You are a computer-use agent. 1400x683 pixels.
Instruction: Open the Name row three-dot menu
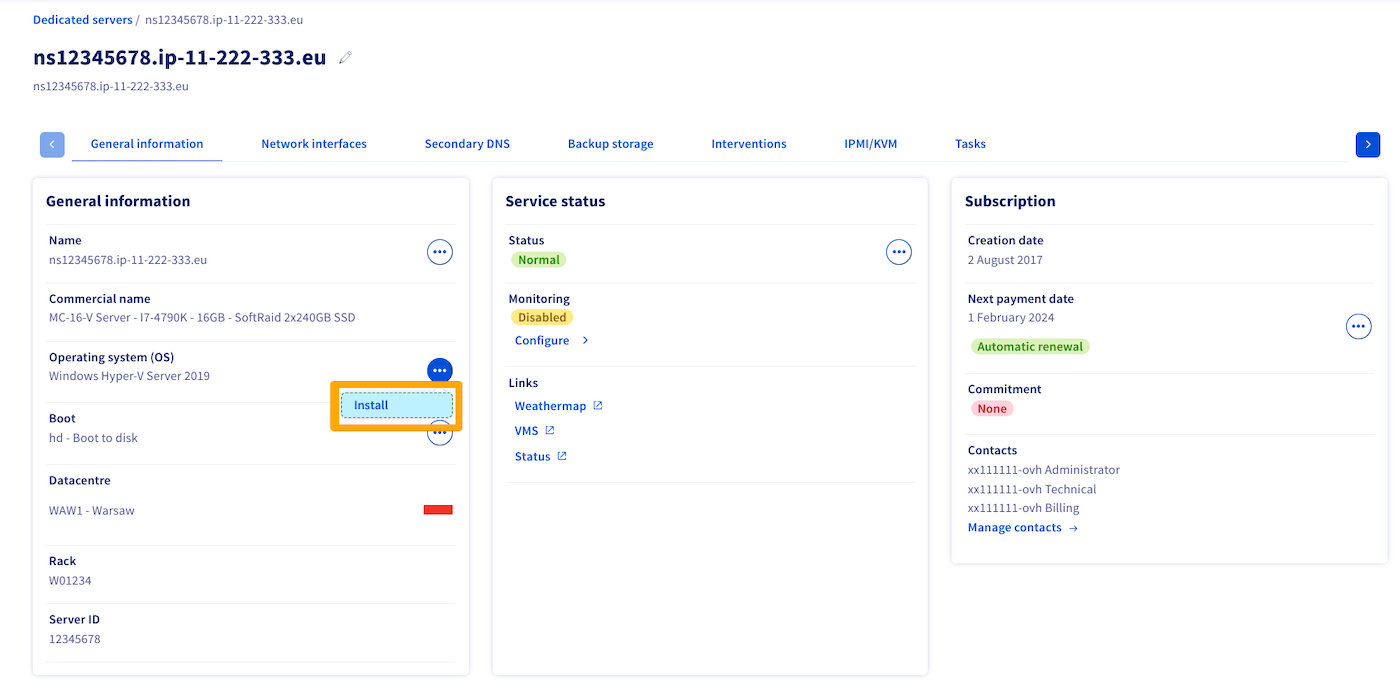point(439,252)
